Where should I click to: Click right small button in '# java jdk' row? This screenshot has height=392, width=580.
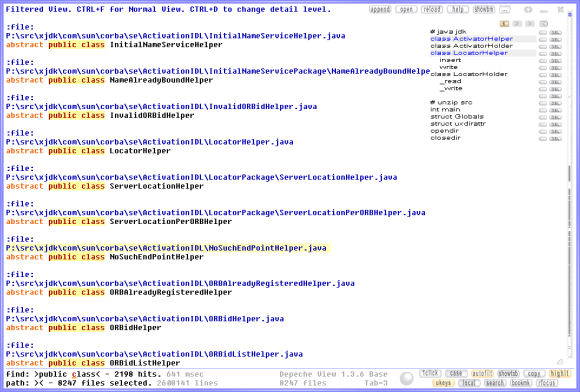coord(555,33)
